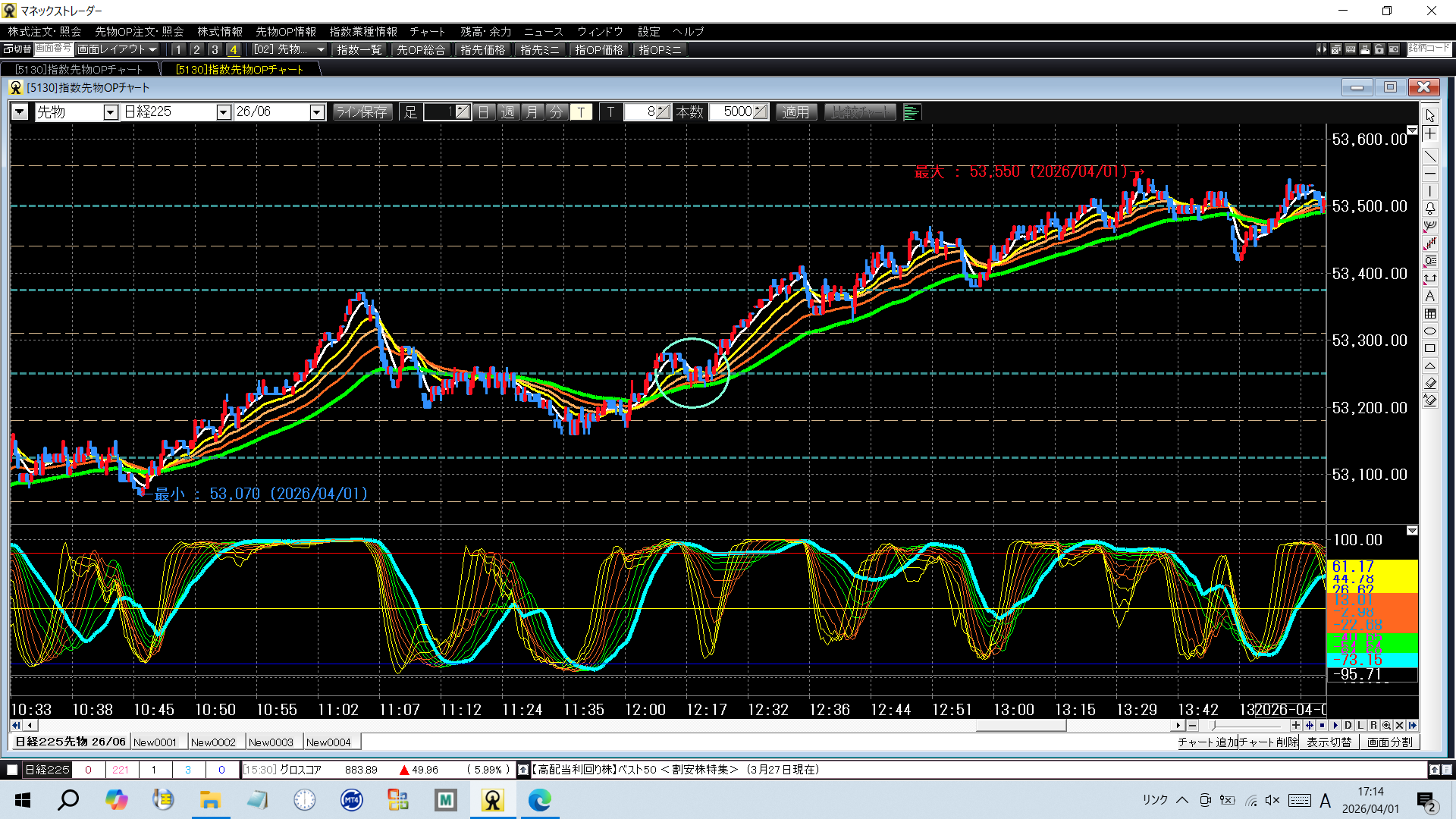Open Microsoft Edge from the taskbar
Viewport: 1456px width, 819px height.
(539, 800)
